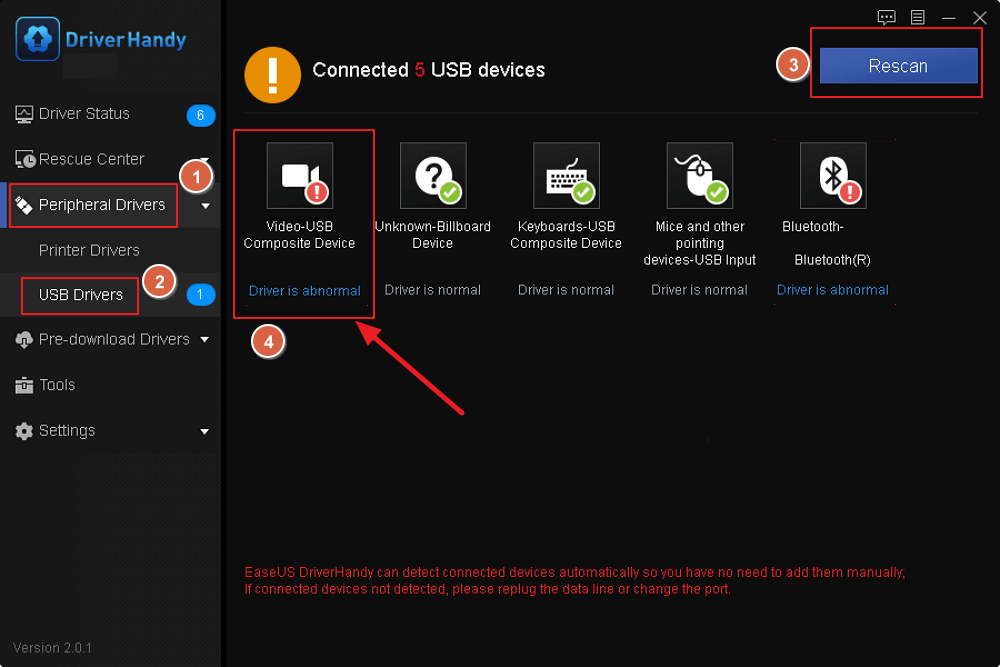Click the Peripheral Drivers USB plug icon
Viewport: 1000px width, 667px height.
[x=24, y=205]
